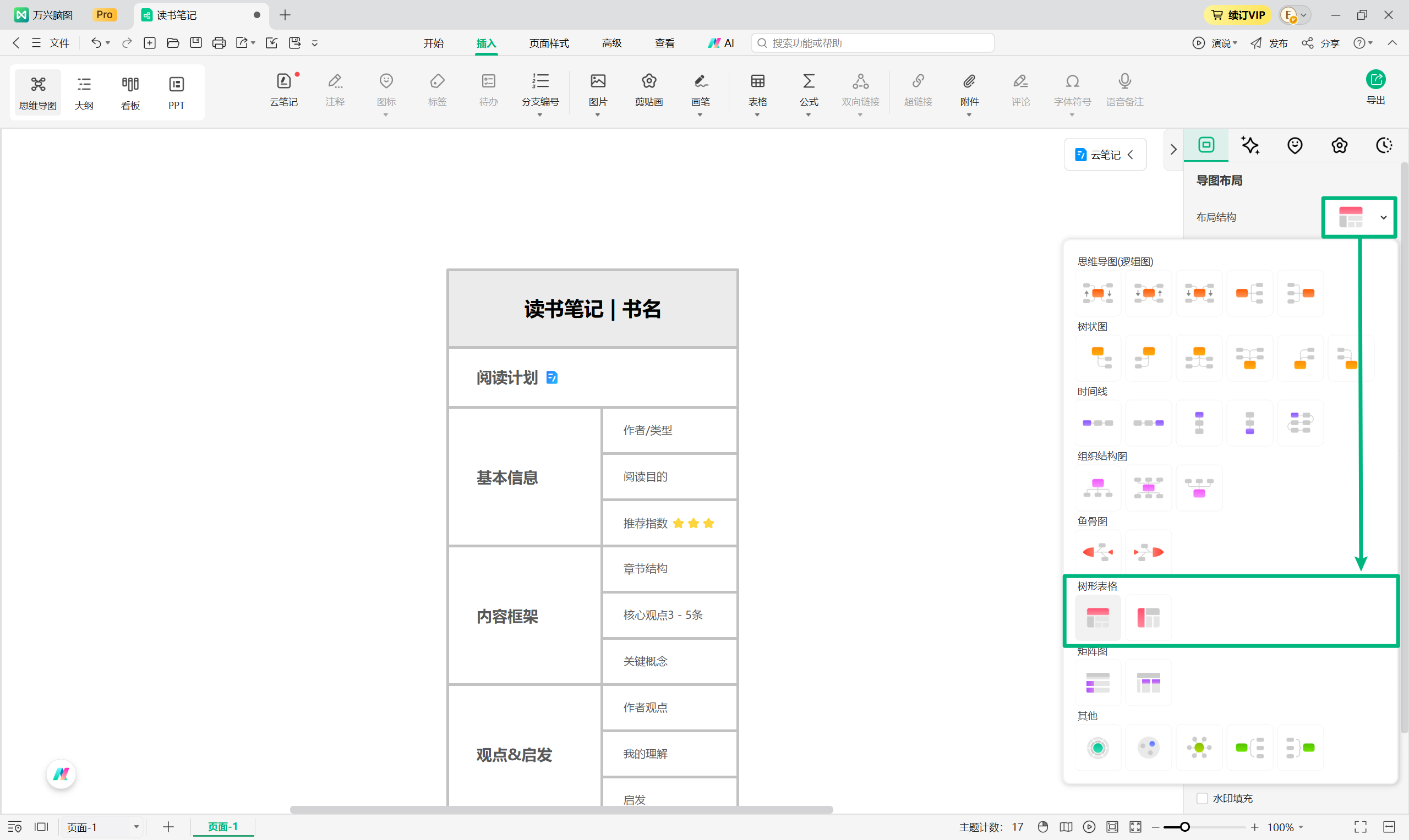Select the circular radial layout under 其他
The width and height of the screenshot is (1409, 840).
[x=1097, y=748]
